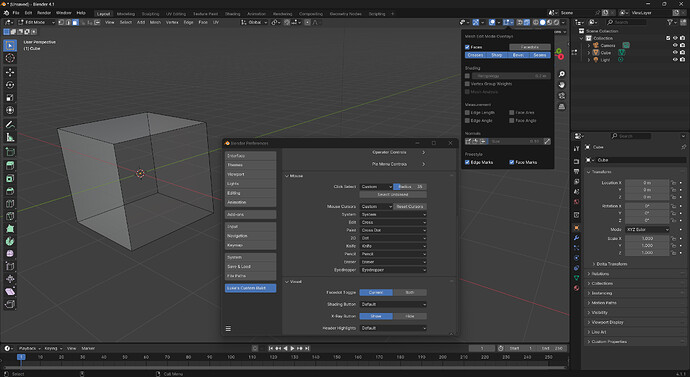Screen dimensions: 690x377
Task: Open the Knife cursor dropdown
Action: coord(393,246)
